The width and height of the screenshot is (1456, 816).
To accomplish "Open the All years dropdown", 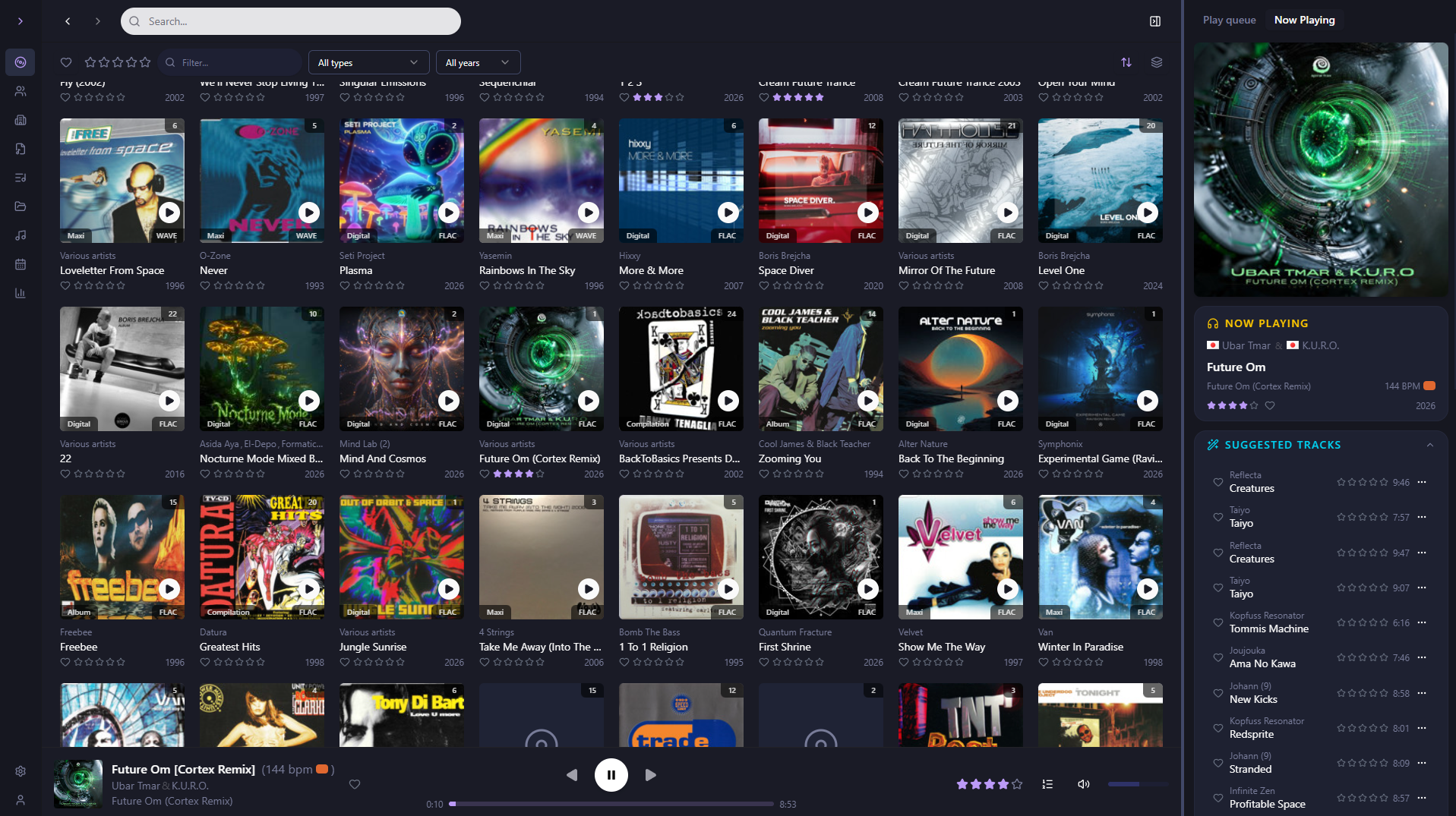I will (478, 62).
